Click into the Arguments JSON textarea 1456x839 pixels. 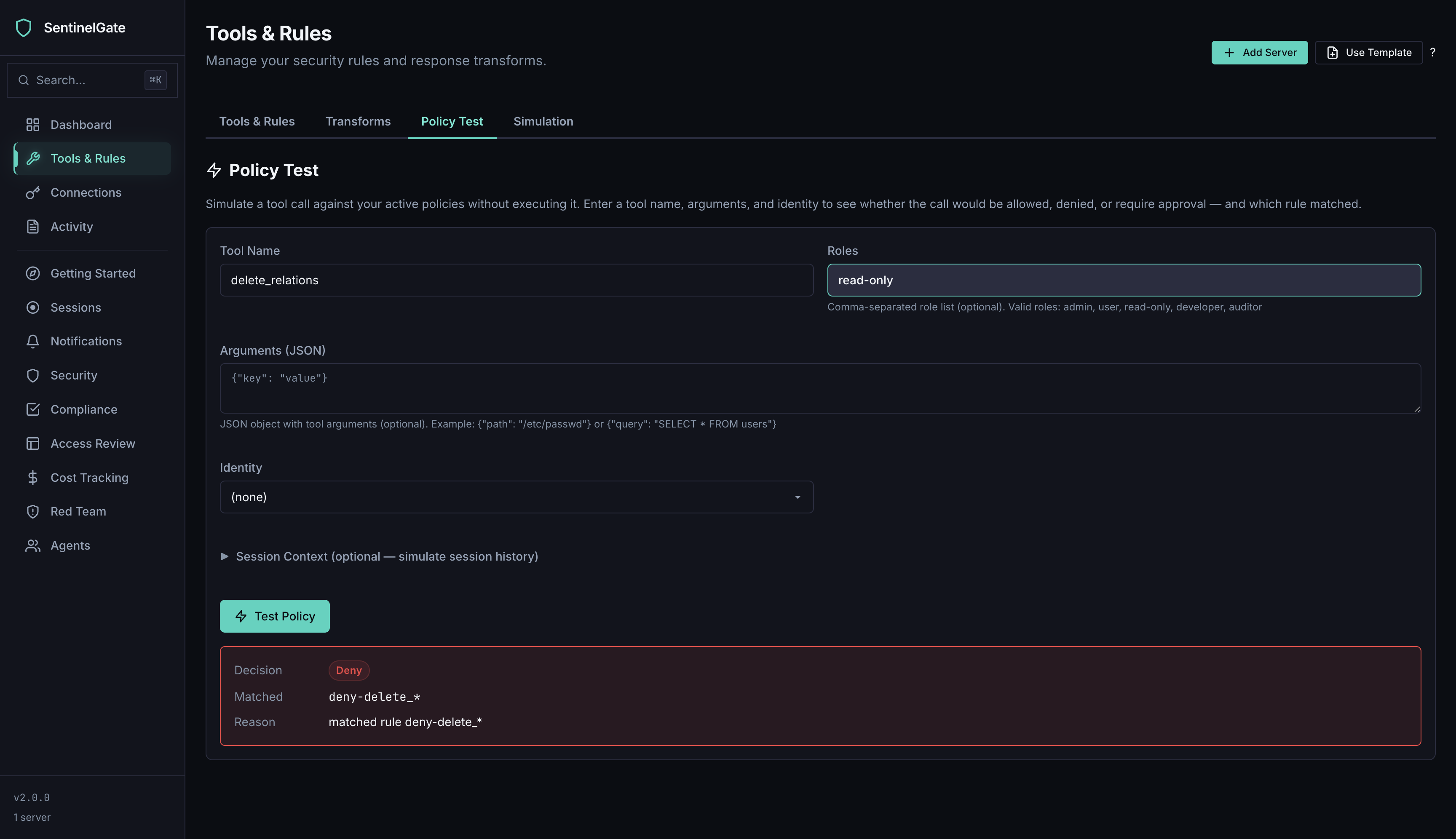[820, 388]
